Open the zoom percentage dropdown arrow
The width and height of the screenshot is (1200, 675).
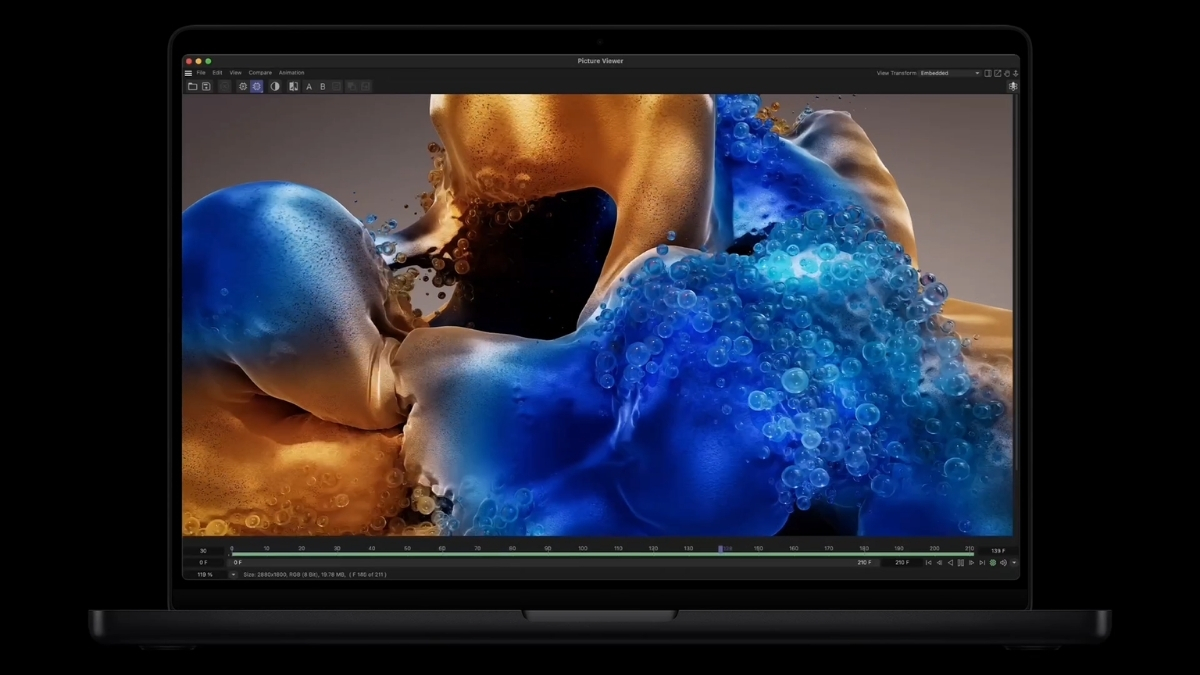[233, 575]
